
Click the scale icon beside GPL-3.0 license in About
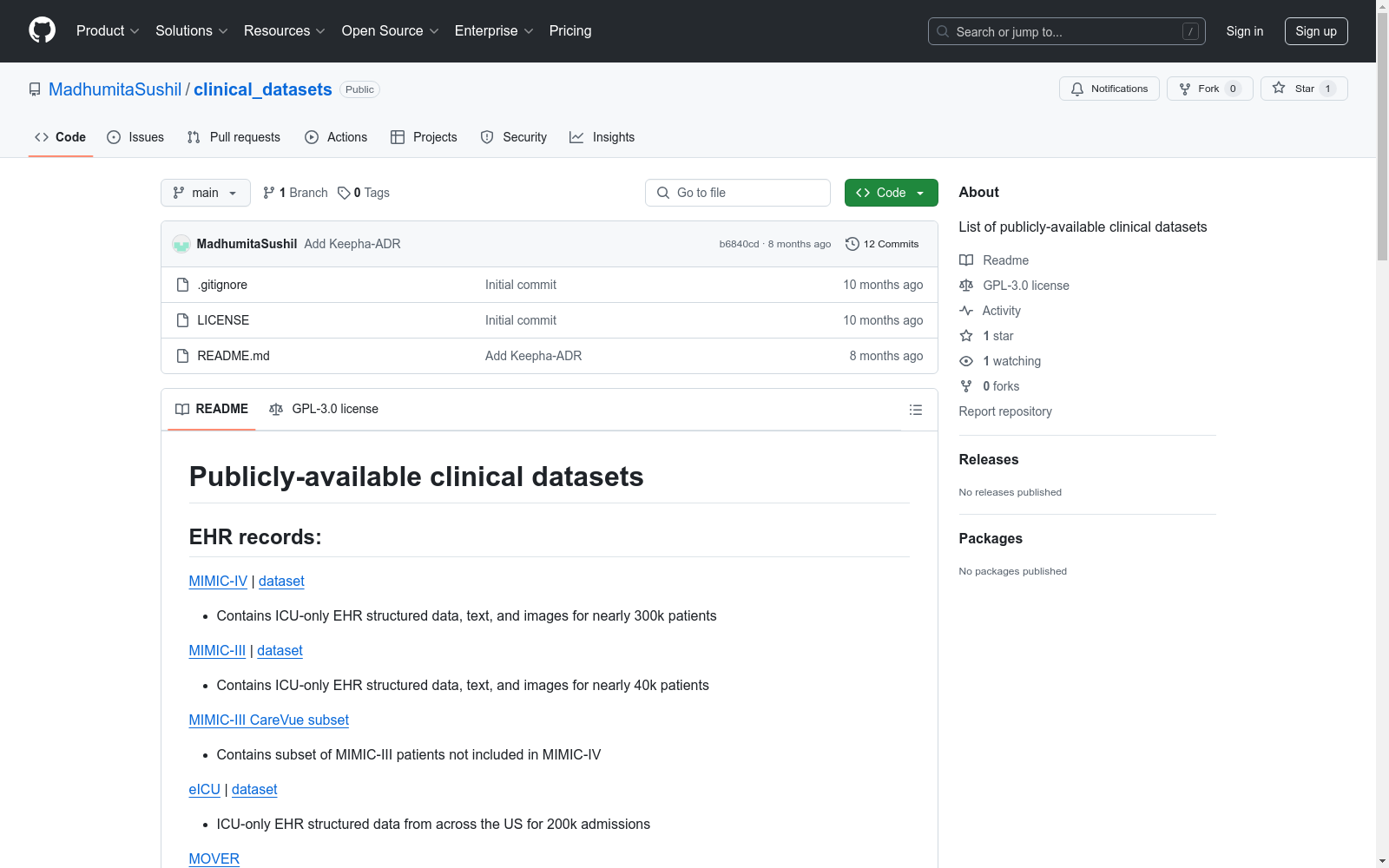pos(966,286)
